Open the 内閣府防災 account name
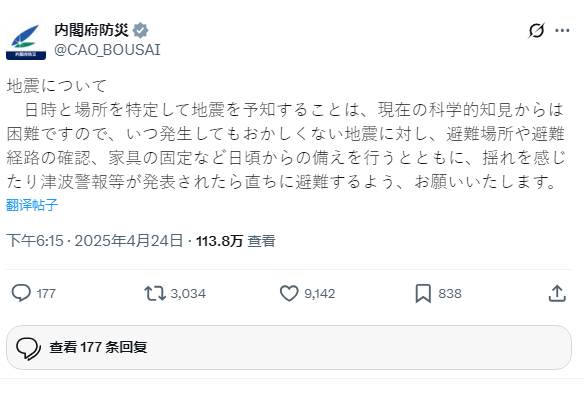Image resolution: width=584 pixels, height=396 pixels. 92,30
